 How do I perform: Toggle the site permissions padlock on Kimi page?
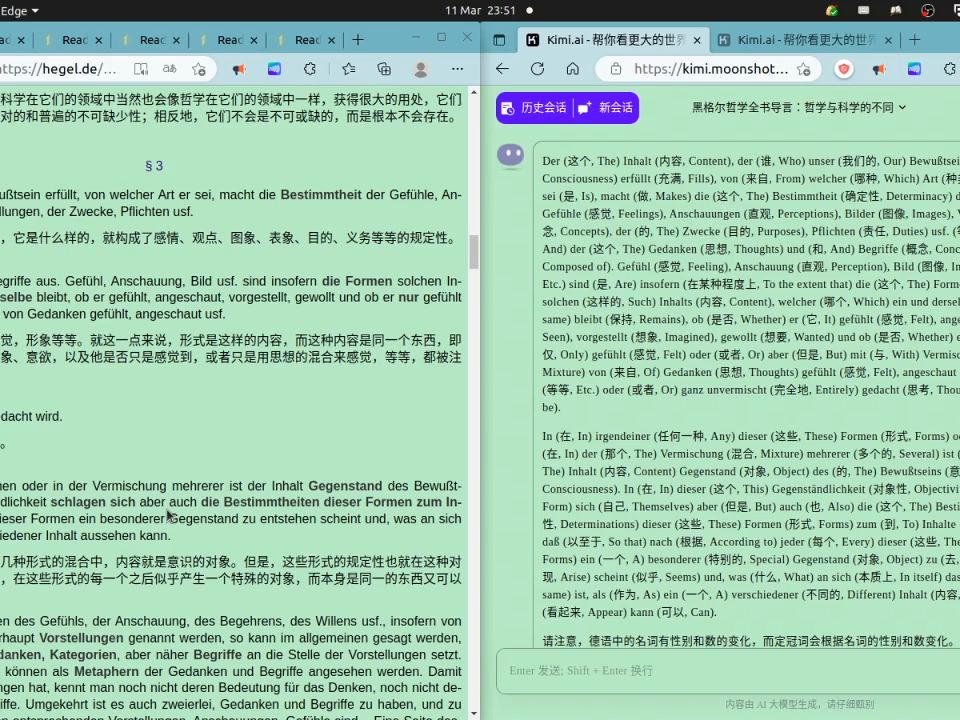(616, 70)
